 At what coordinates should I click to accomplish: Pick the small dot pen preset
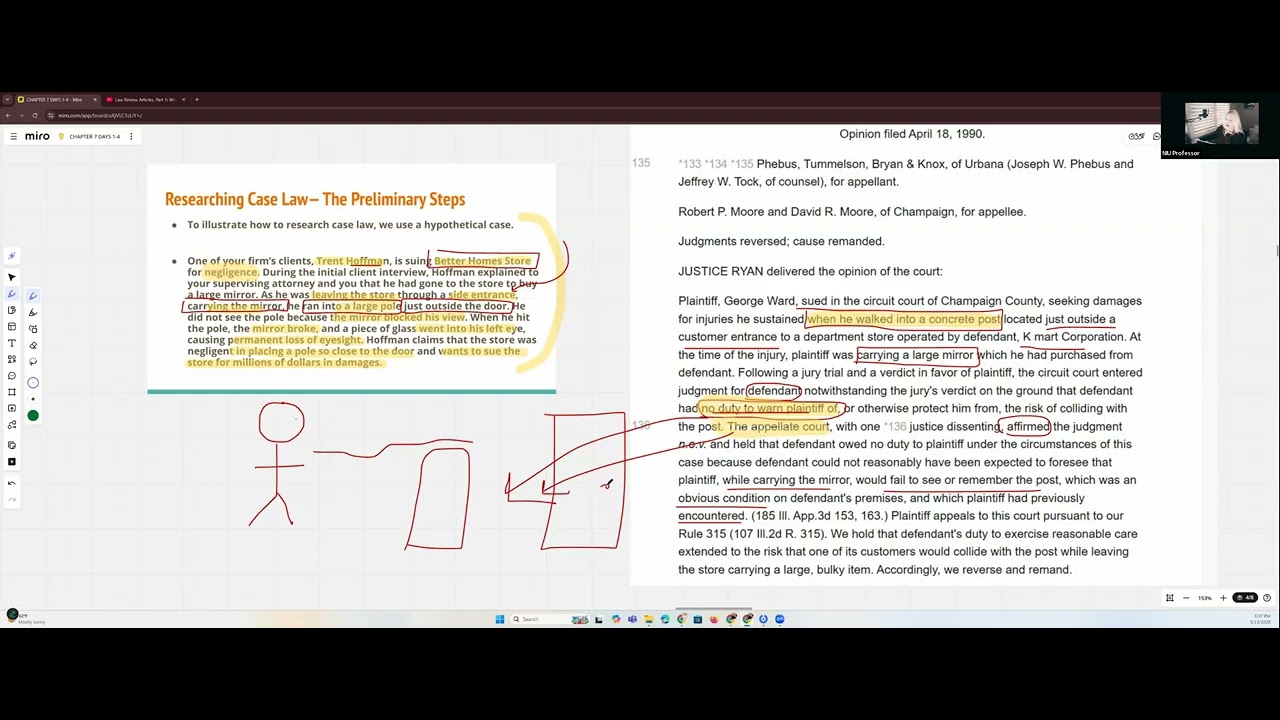33,399
